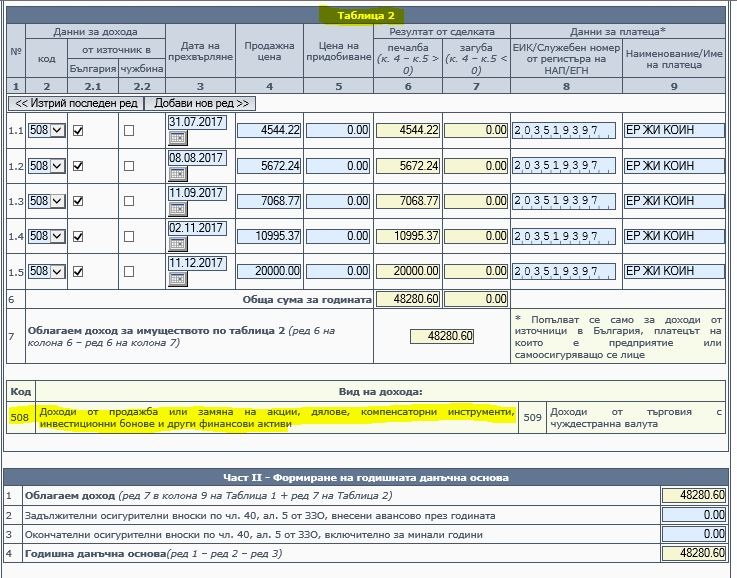Viewport: 737px width, 578px height.
Task: Open calendar picker for row 1.5 date
Action: click(177, 278)
